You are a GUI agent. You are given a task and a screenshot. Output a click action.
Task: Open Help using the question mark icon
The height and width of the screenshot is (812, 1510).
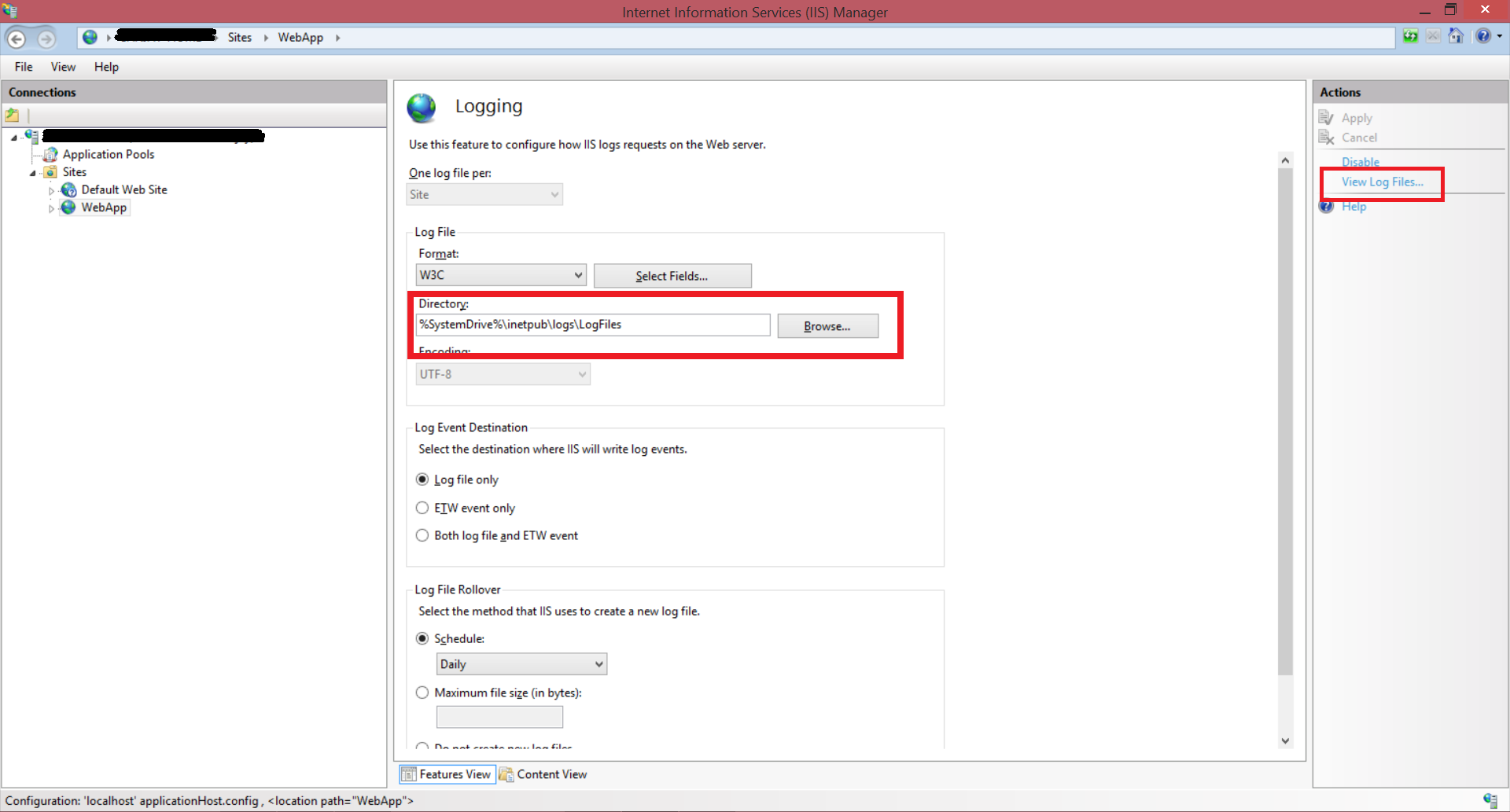[x=1484, y=36]
